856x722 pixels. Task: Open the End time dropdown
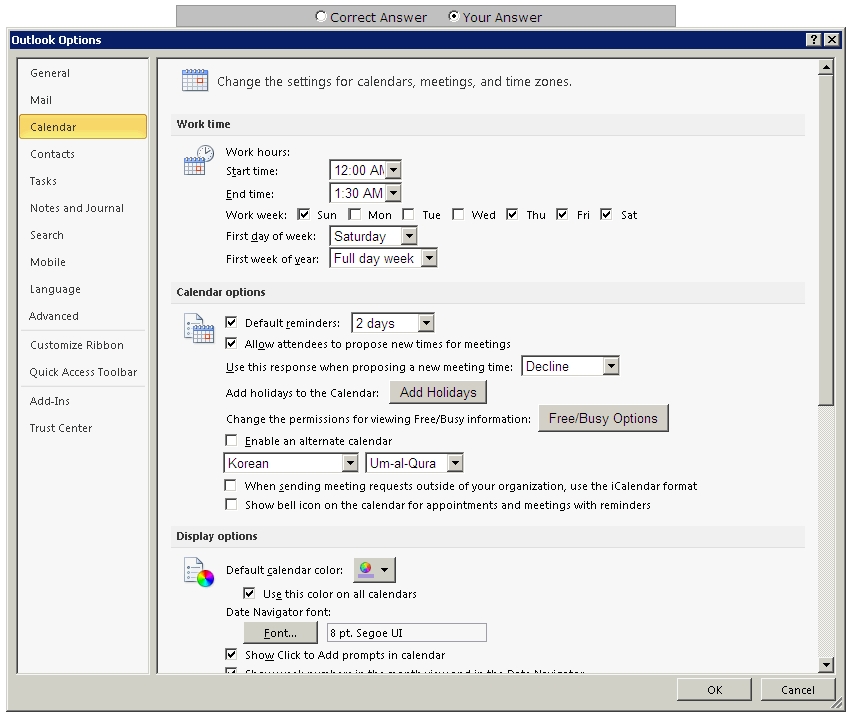[394, 193]
